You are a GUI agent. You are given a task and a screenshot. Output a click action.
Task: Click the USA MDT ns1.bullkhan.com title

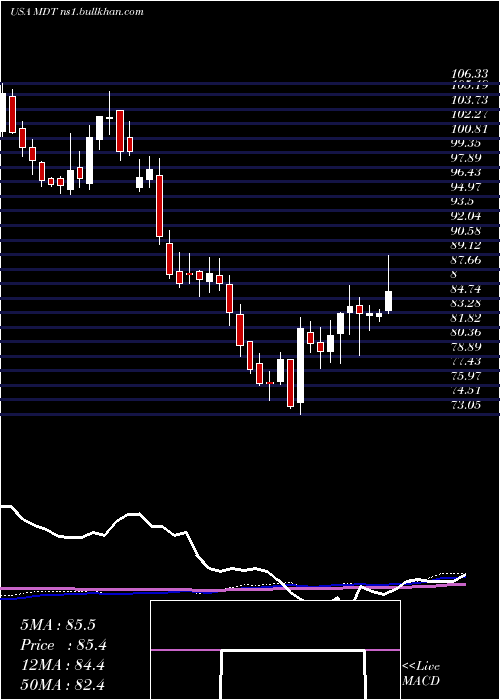(77, 12)
